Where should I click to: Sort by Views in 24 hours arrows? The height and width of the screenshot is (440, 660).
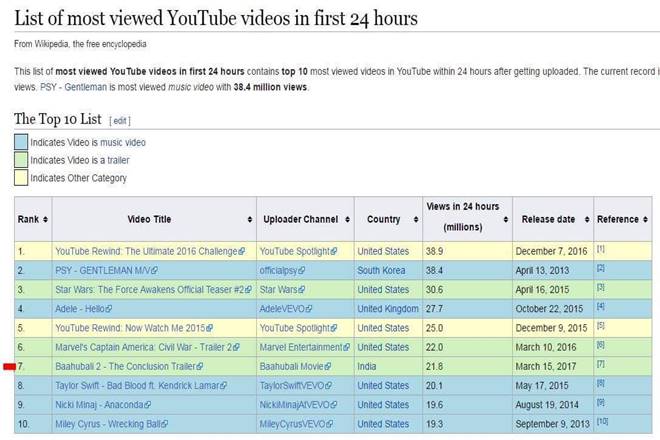505,220
